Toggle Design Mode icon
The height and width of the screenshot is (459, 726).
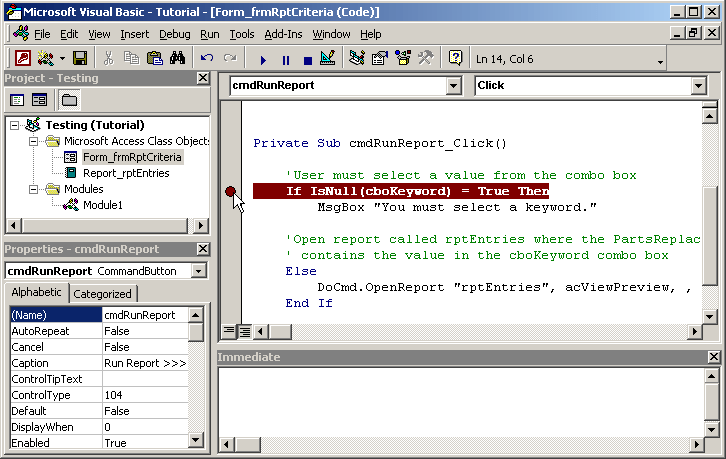(x=328, y=58)
